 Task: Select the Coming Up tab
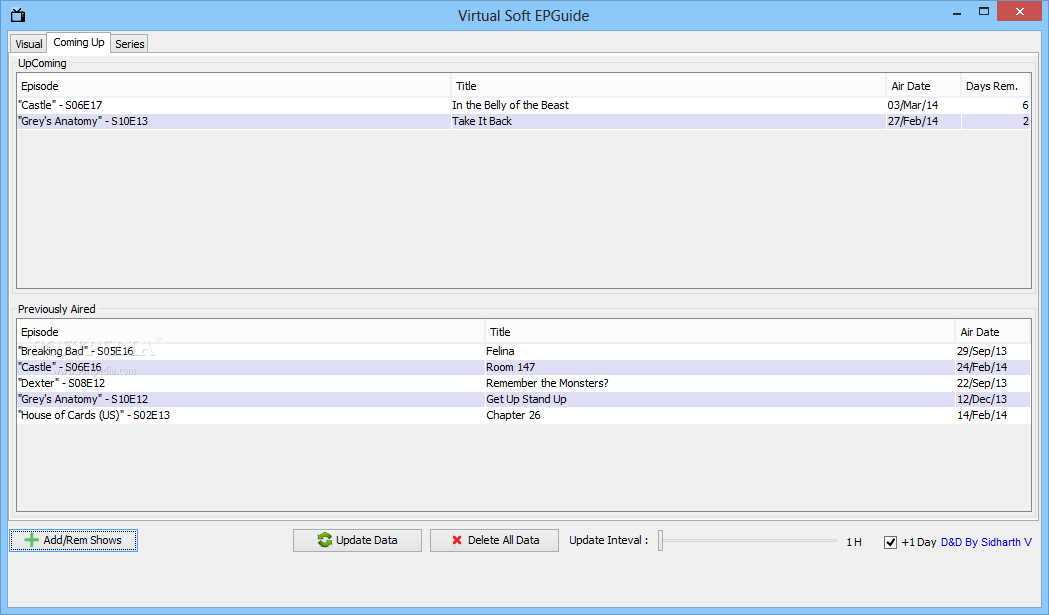click(x=79, y=42)
